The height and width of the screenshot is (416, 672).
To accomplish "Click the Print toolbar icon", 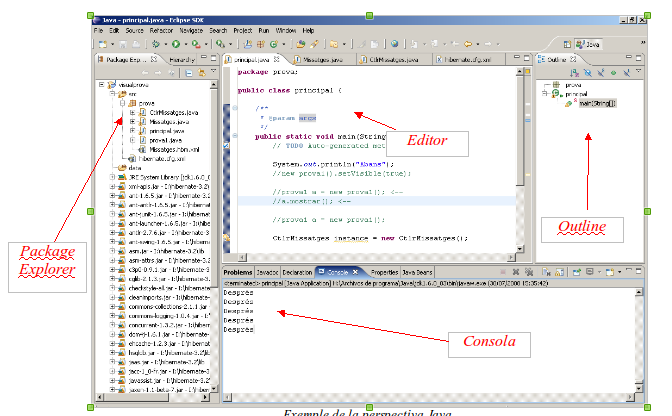I will (x=136, y=44).
